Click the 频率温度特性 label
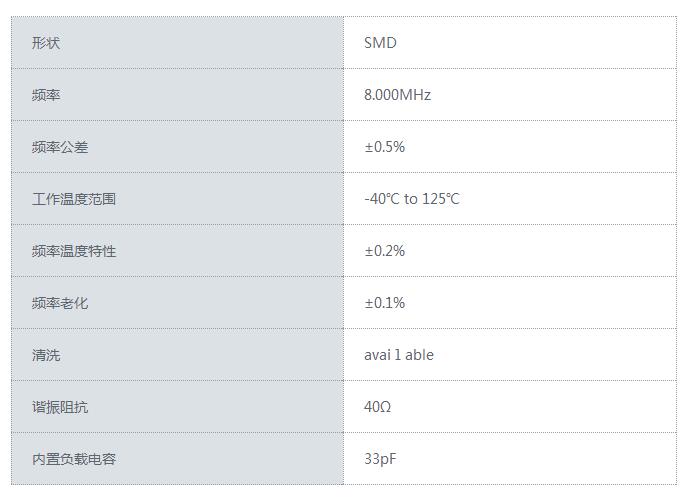This screenshot has height=503, width=684. pos(74,251)
